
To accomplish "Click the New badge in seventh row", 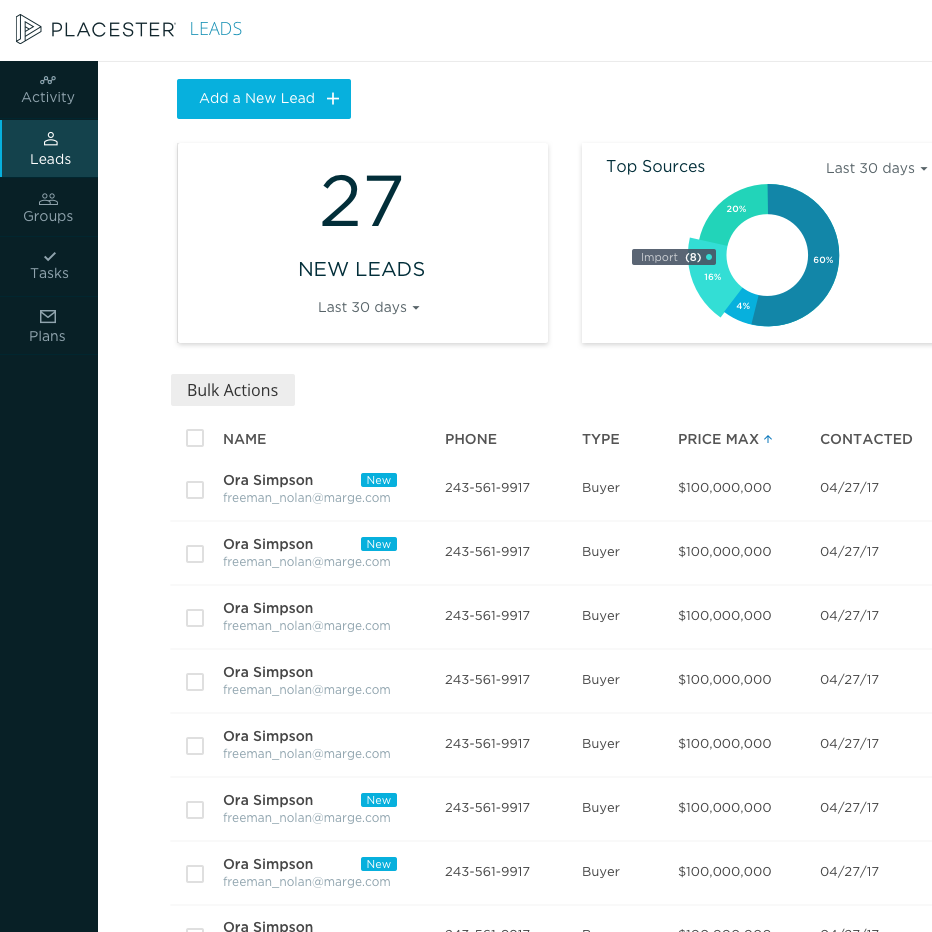I will [x=379, y=864].
